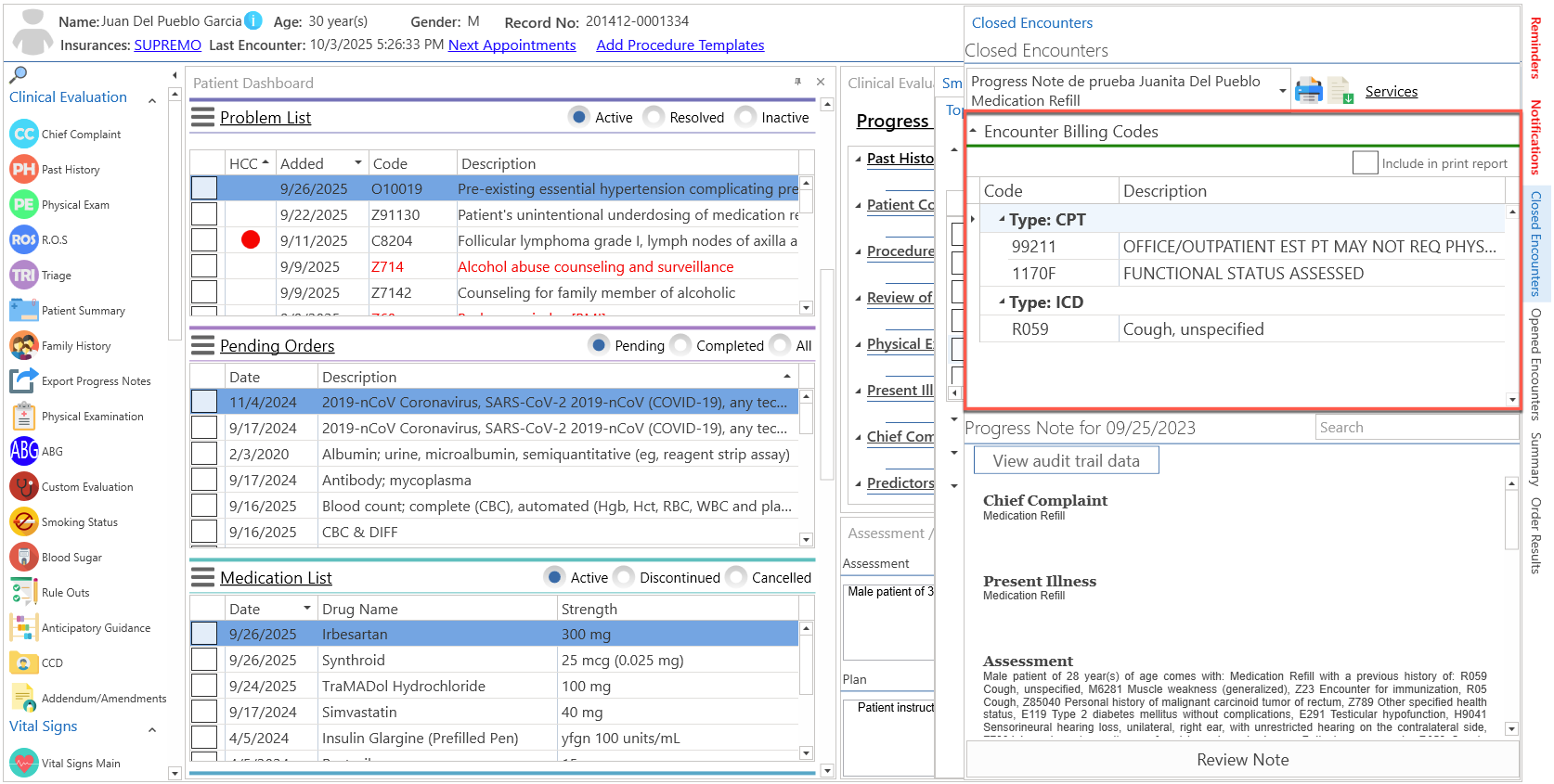Click View audit trail data button
1554x784 pixels.
tap(1066, 460)
